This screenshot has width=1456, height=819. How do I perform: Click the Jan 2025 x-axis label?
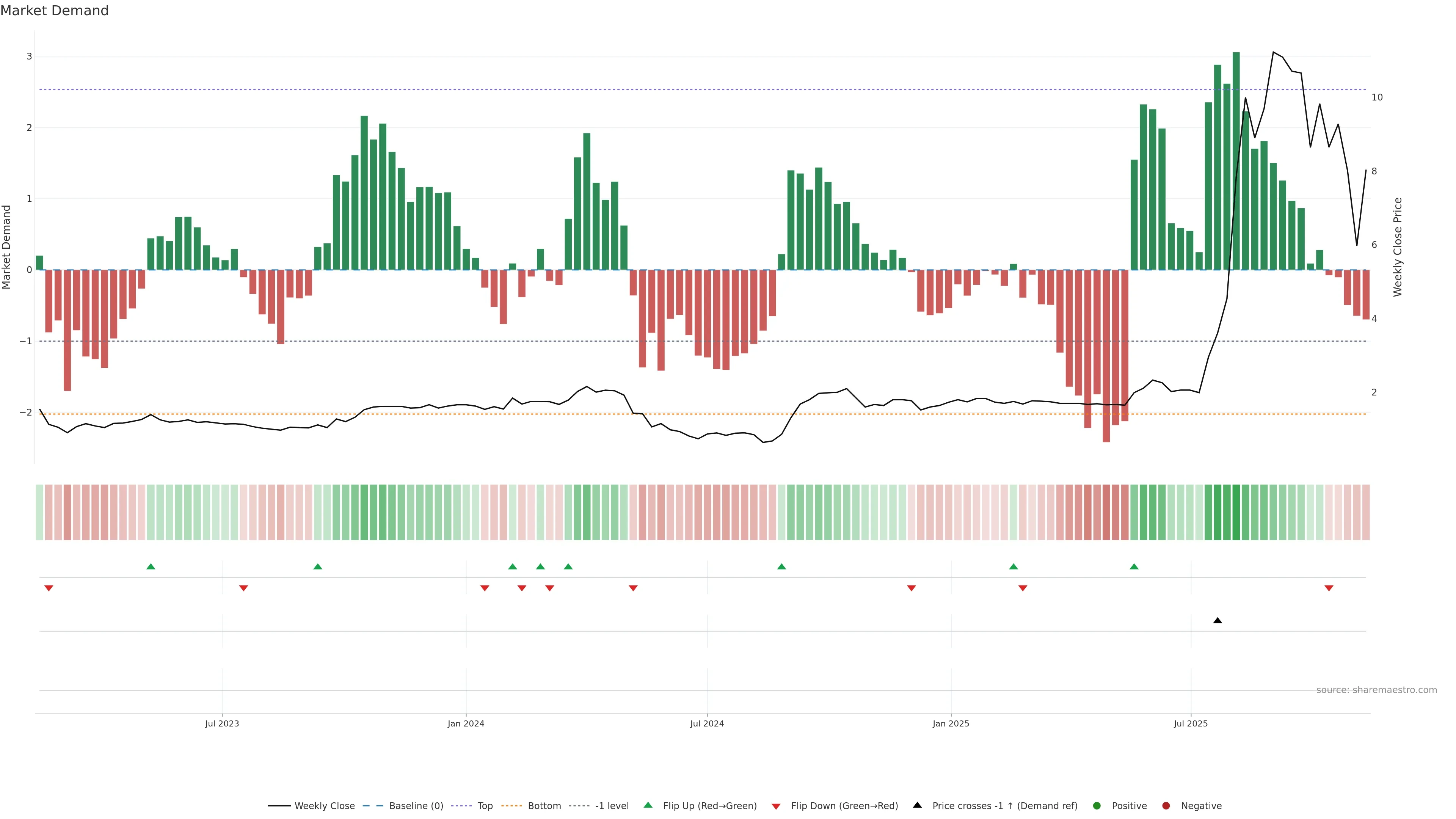pyautogui.click(x=951, y=723)
